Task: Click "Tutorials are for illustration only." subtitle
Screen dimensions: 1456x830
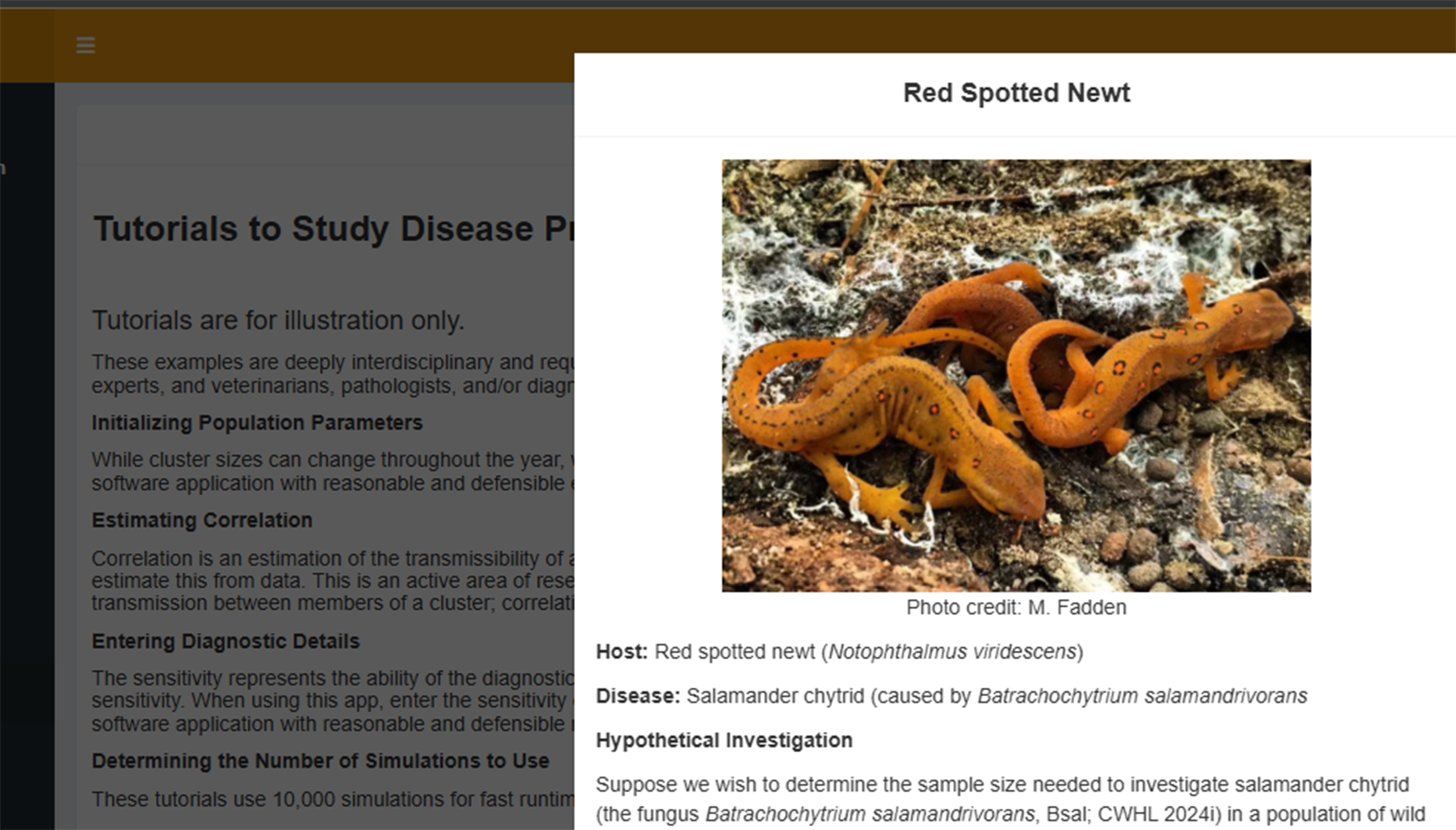Action: tap(278, 320)
